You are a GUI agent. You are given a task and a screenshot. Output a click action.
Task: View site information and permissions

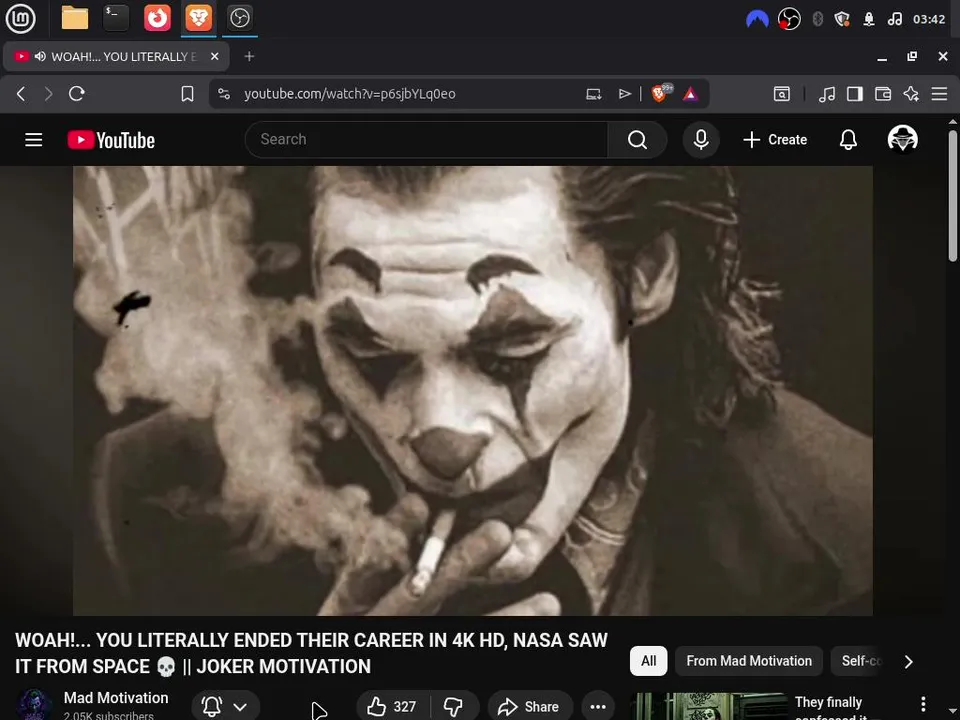click(224, 94)
